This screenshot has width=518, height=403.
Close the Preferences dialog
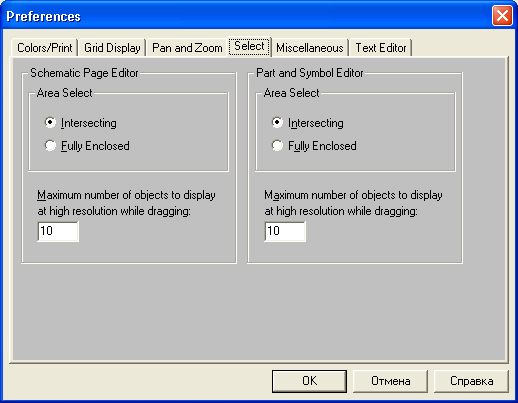coord(502,16)
